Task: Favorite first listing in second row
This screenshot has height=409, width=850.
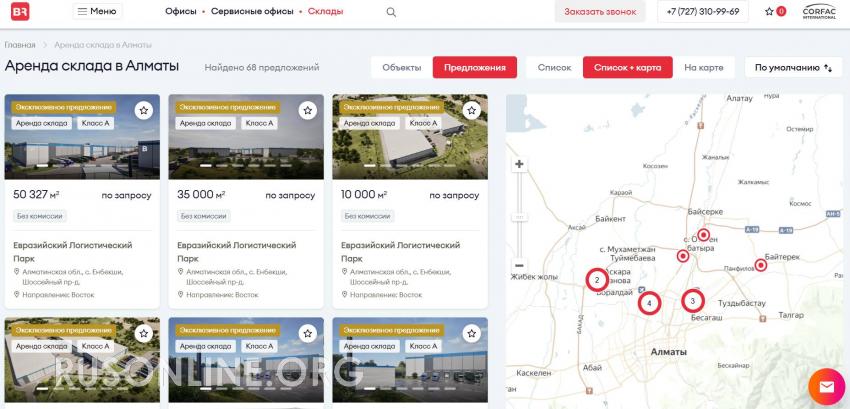Action: pyautogui.click(x=144, y=334)
